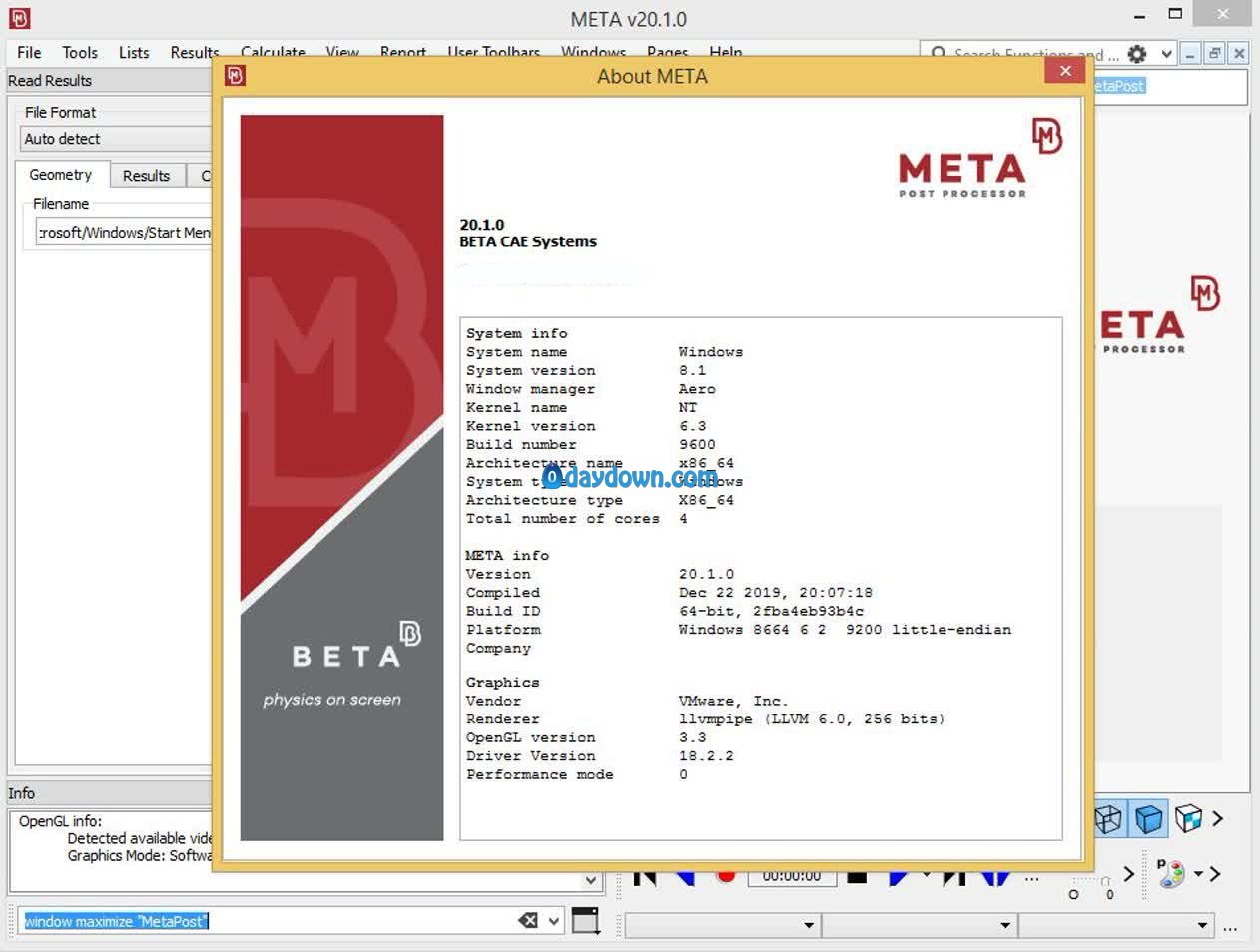Click the 'llvmpipe (LLVM 6.0, 256 bits)' renderer value
Screen dimensions: 1260x952
(x=812, y=719)
